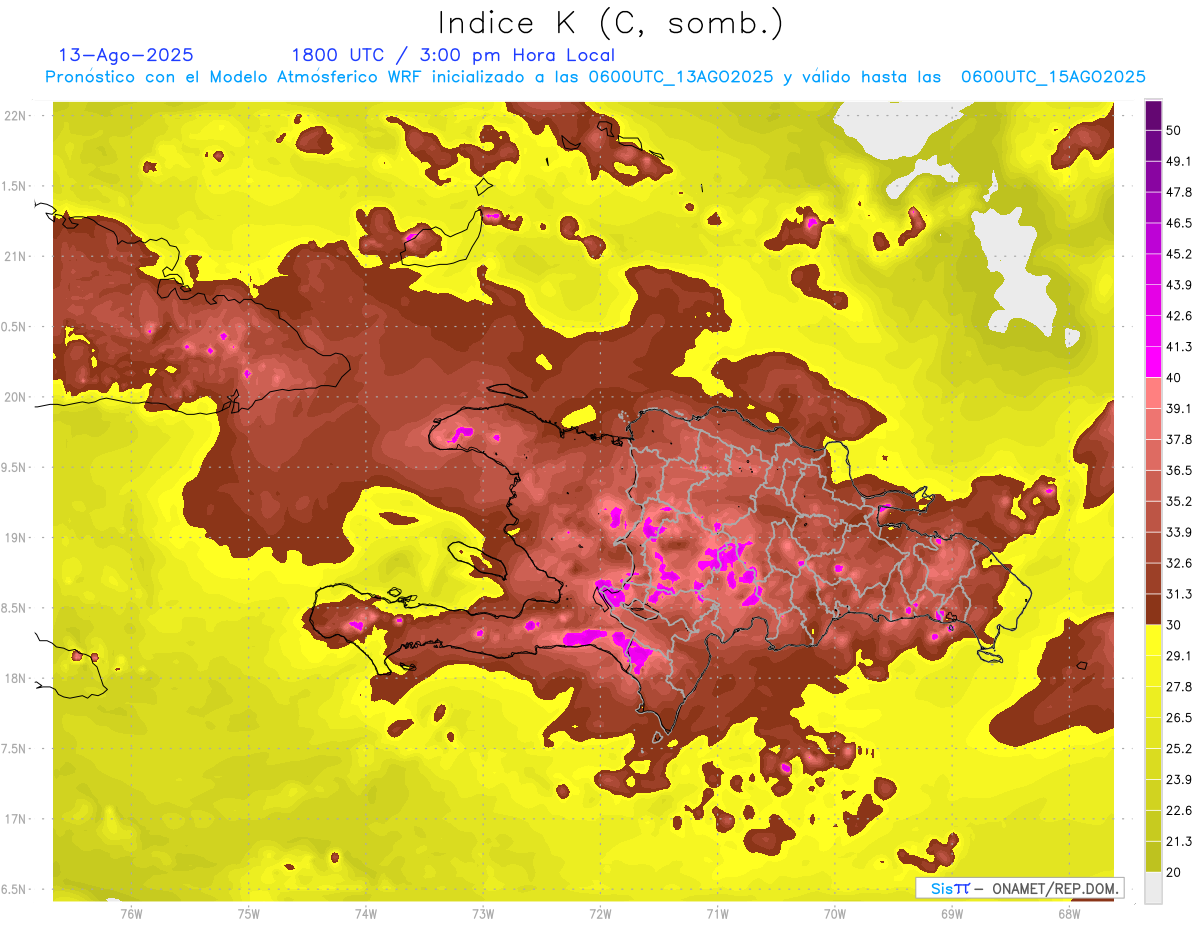
Task: Click the legend value "30"
Action: (x=1173, y=625)
